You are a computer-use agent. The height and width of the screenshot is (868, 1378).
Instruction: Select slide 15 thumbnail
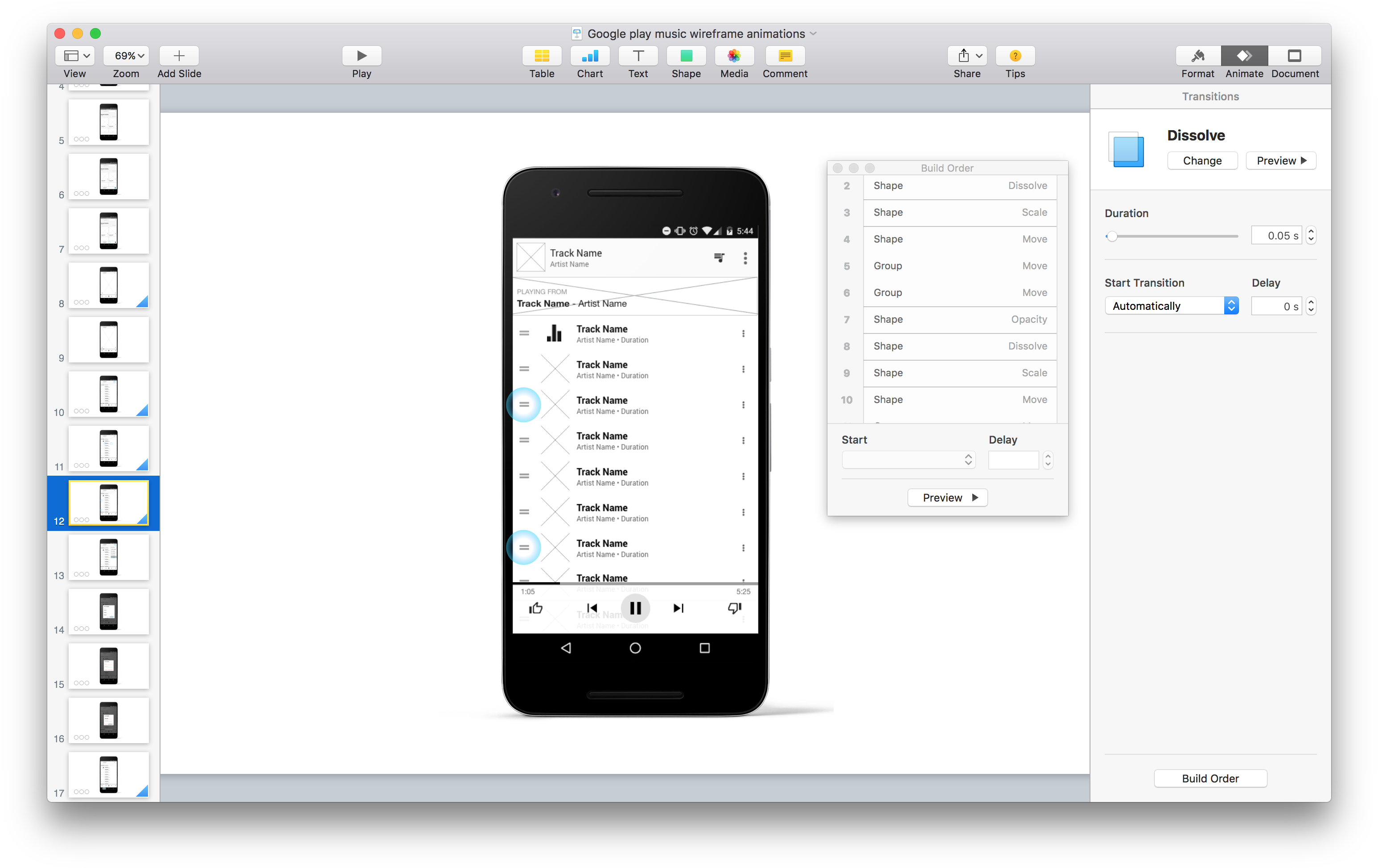(x=109, y=666)
